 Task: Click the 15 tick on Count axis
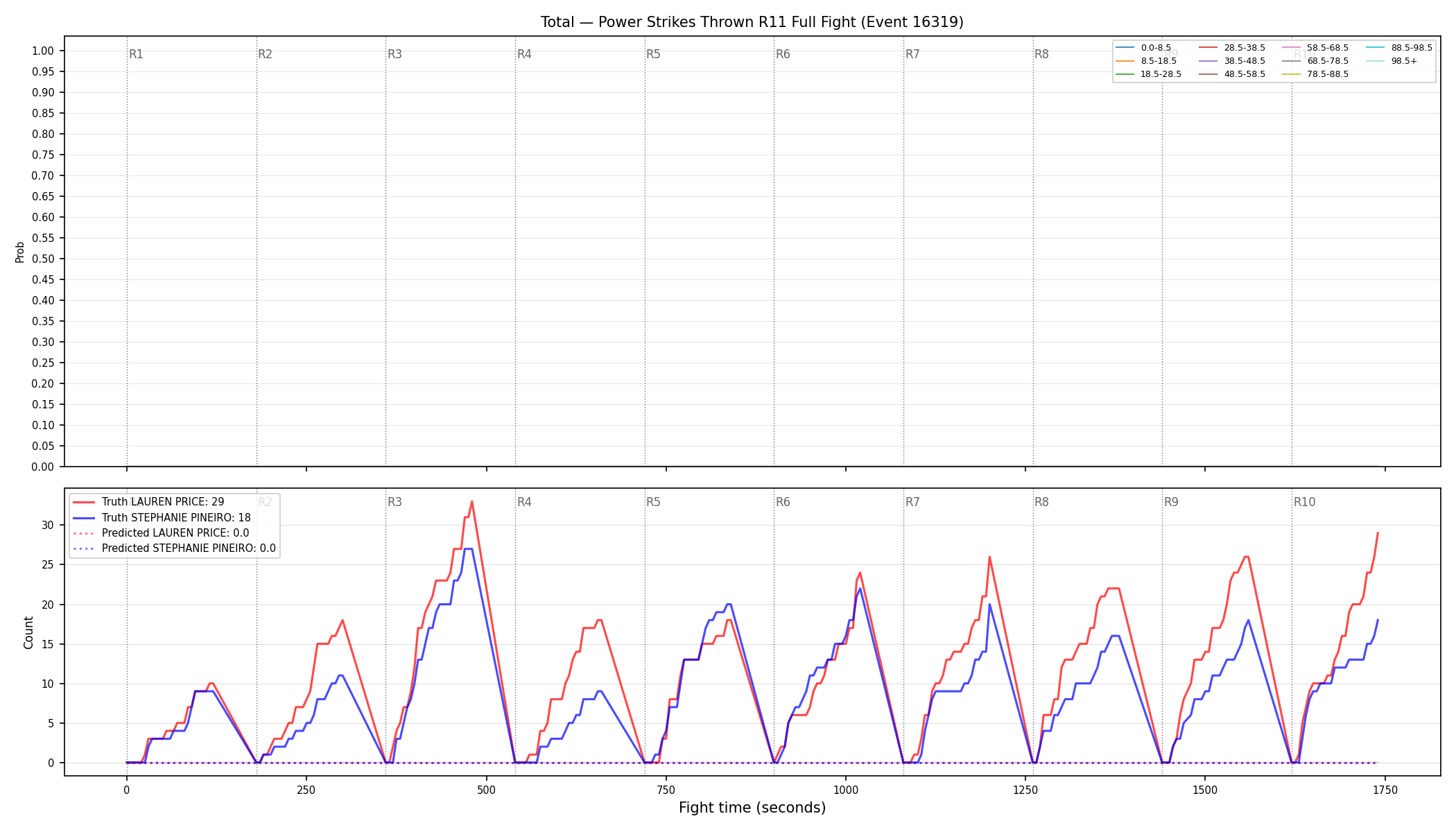point(47,644)
